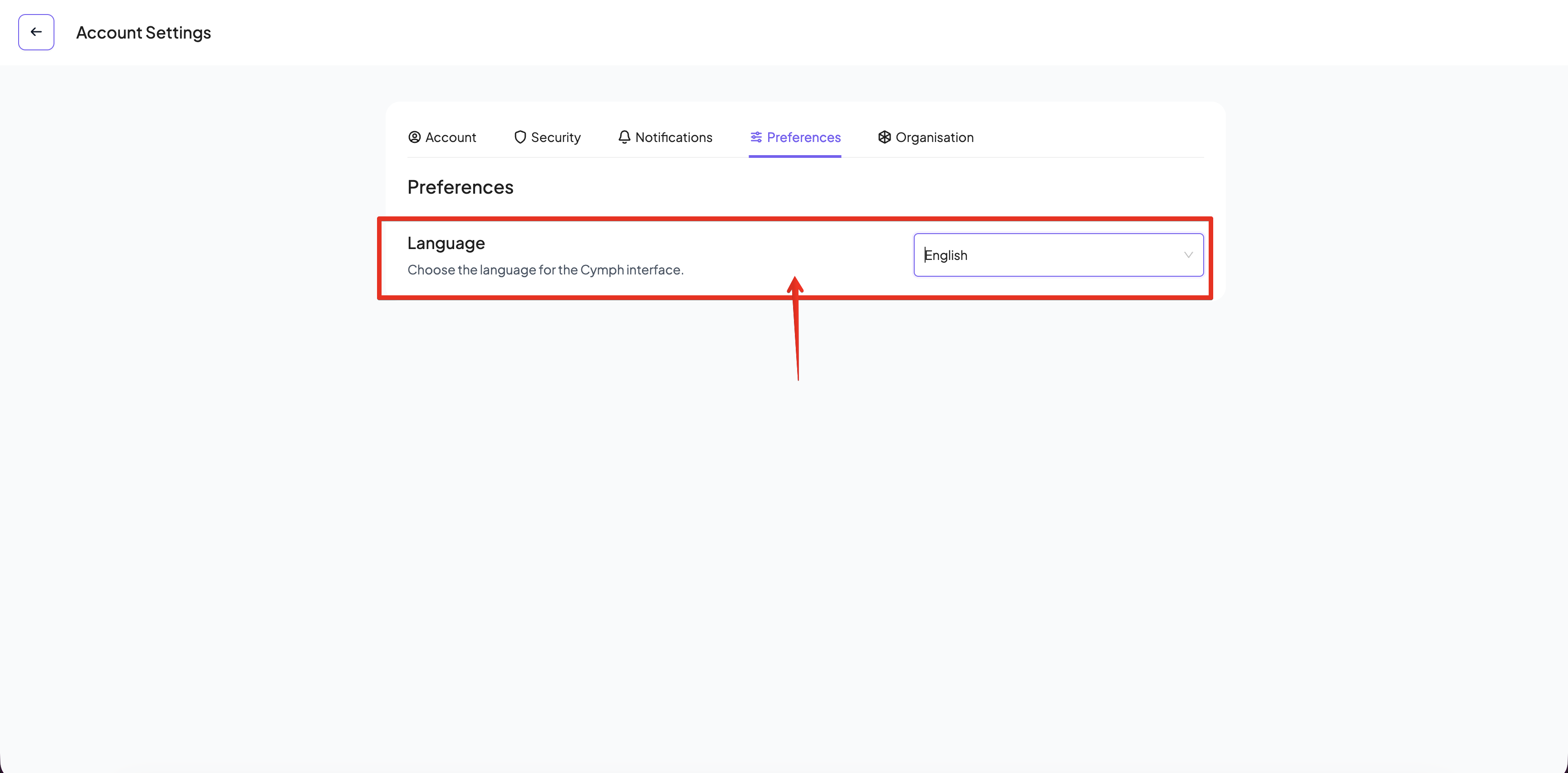Click the 'Preferences' section heading
This screenshot has width=1568, height=773.
[x=460, y=187]
